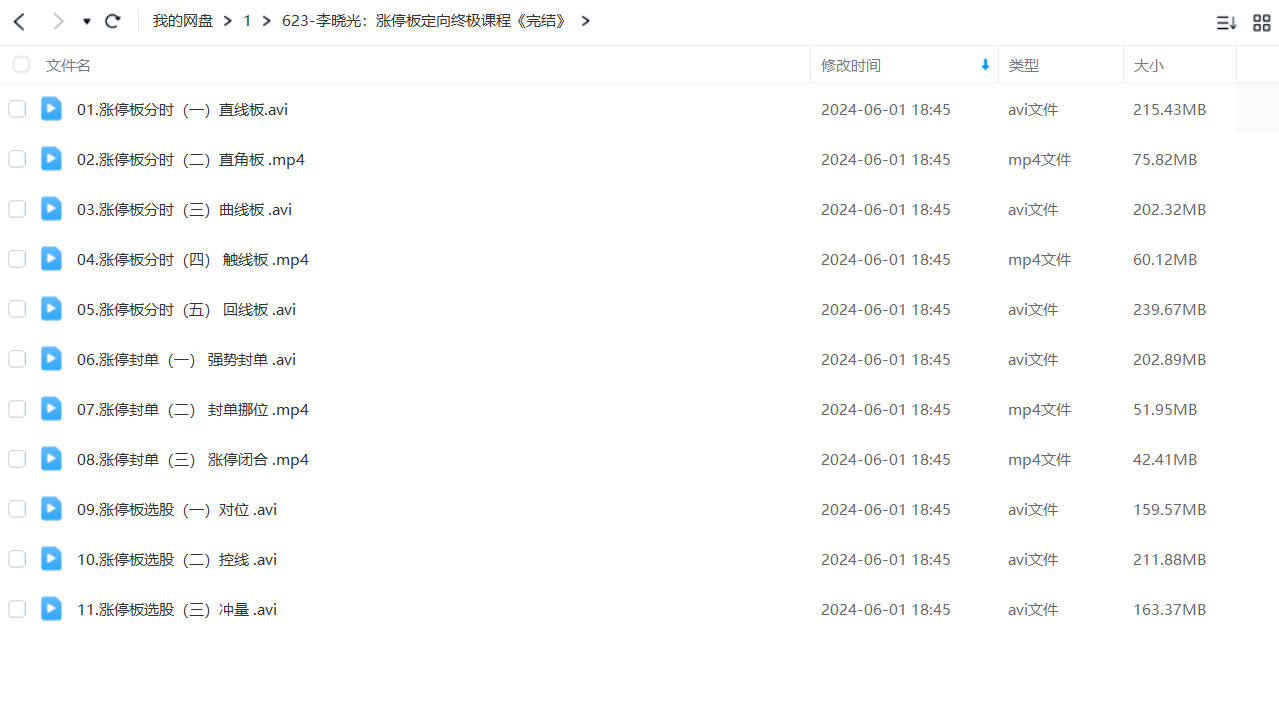The image size is (1279, 704).
Task: Select file name 10.涨停板选股（二）控线 .avi
Action: point(177,559)
